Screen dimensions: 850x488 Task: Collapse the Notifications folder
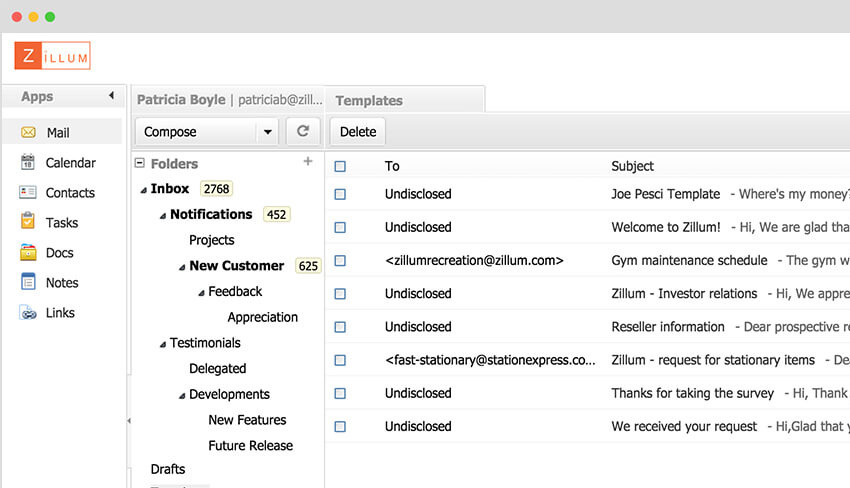pyautogui.click(x=163, y=216)
